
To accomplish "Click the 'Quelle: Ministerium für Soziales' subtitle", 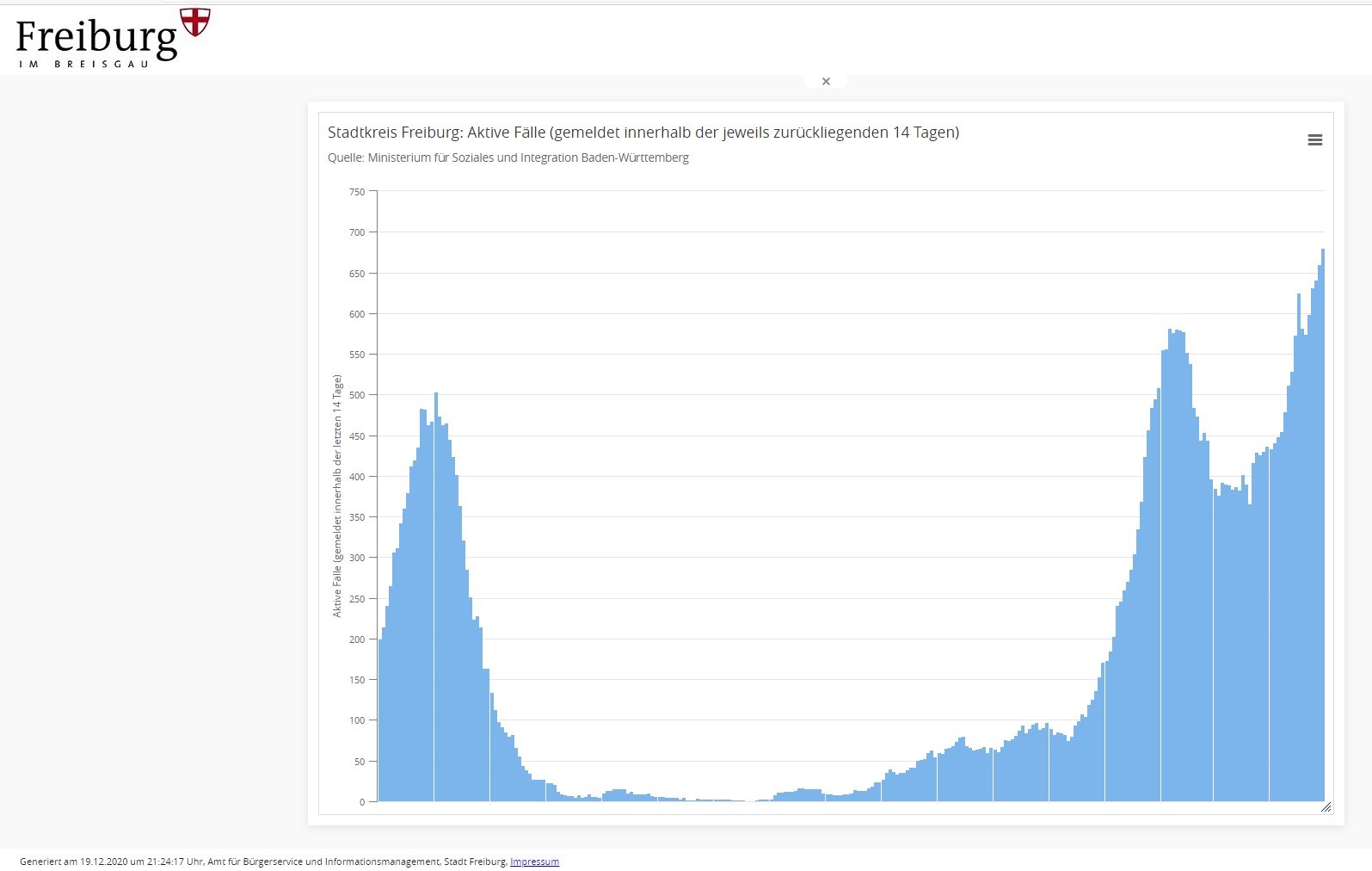I will [x=508, y=158].
